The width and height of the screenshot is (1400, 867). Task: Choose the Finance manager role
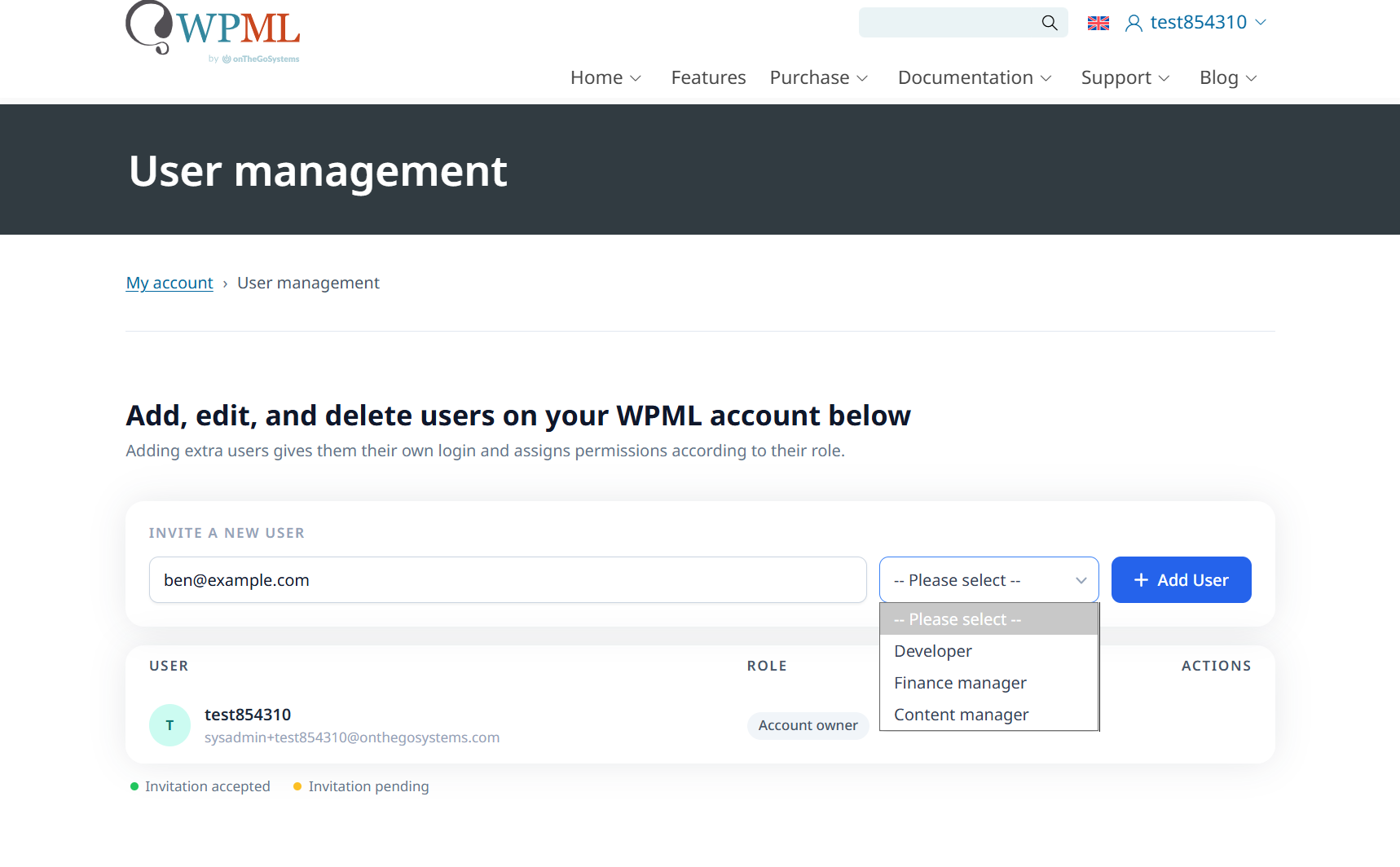pyautogui.click(x=960, y=683)
